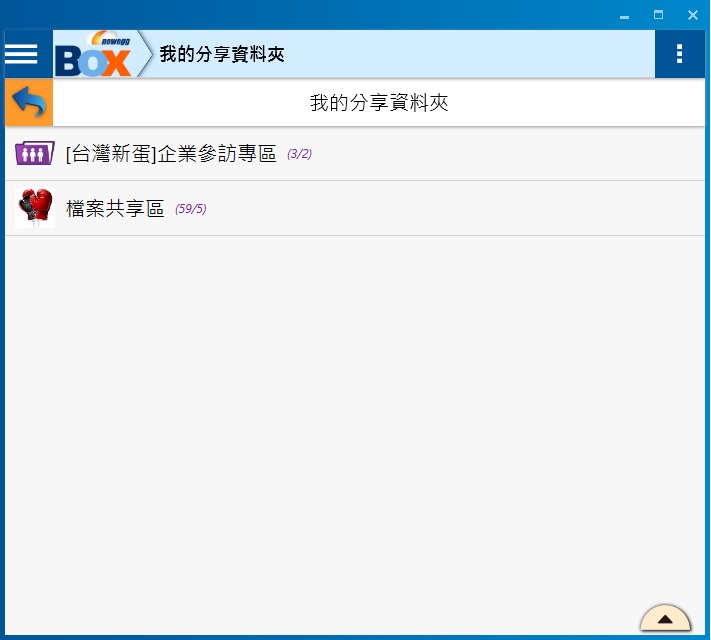Maximize the Newegg Box window

point(658,15)
